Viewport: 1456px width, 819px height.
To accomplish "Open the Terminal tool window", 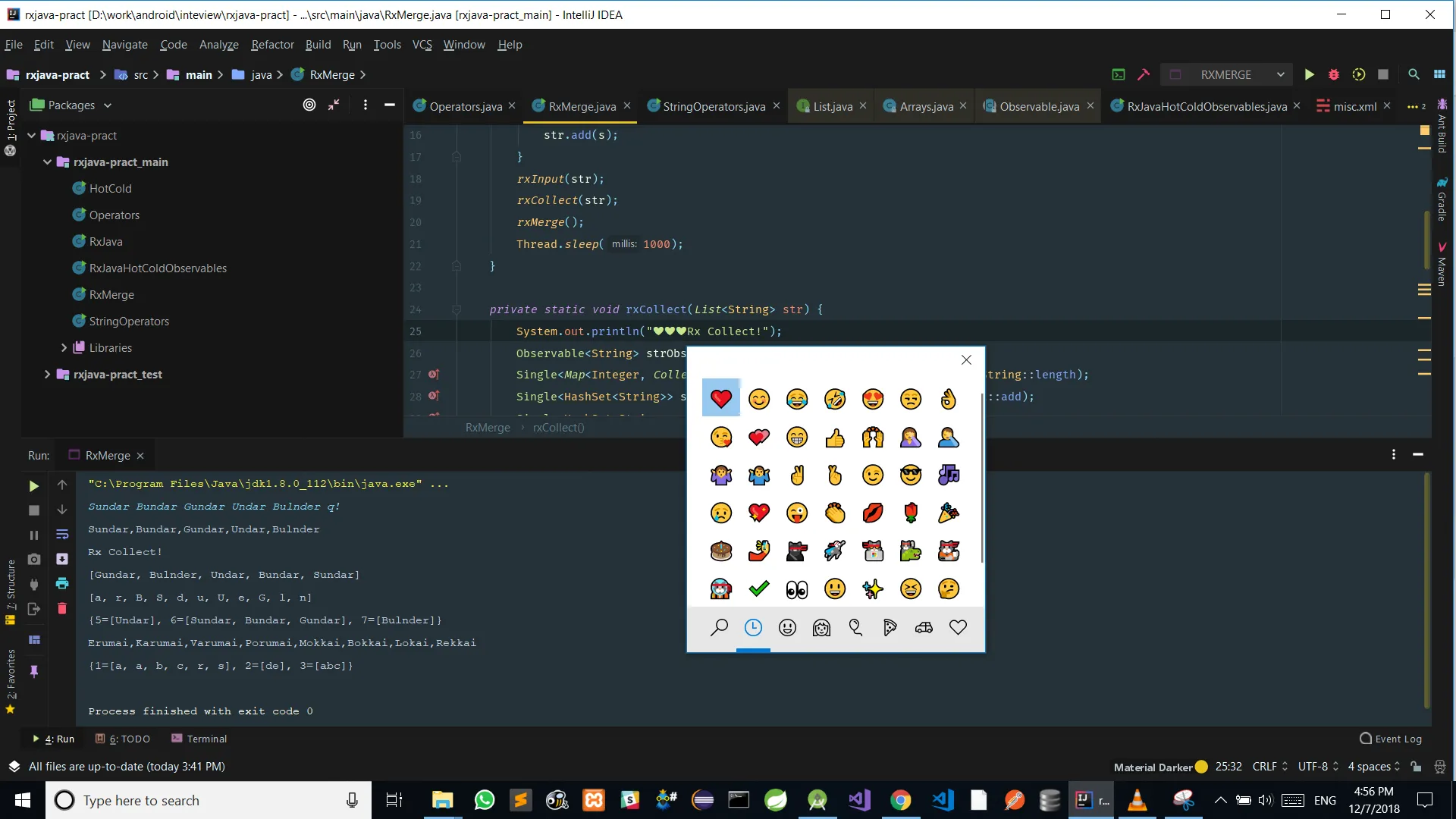I will pyautogui.click(x=199, y=739).
